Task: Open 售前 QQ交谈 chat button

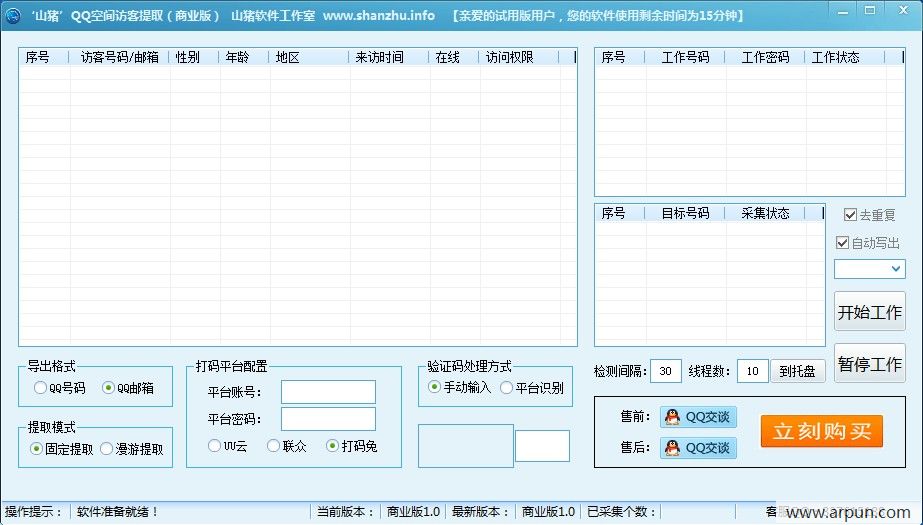Action: click(x=698, y=417)
